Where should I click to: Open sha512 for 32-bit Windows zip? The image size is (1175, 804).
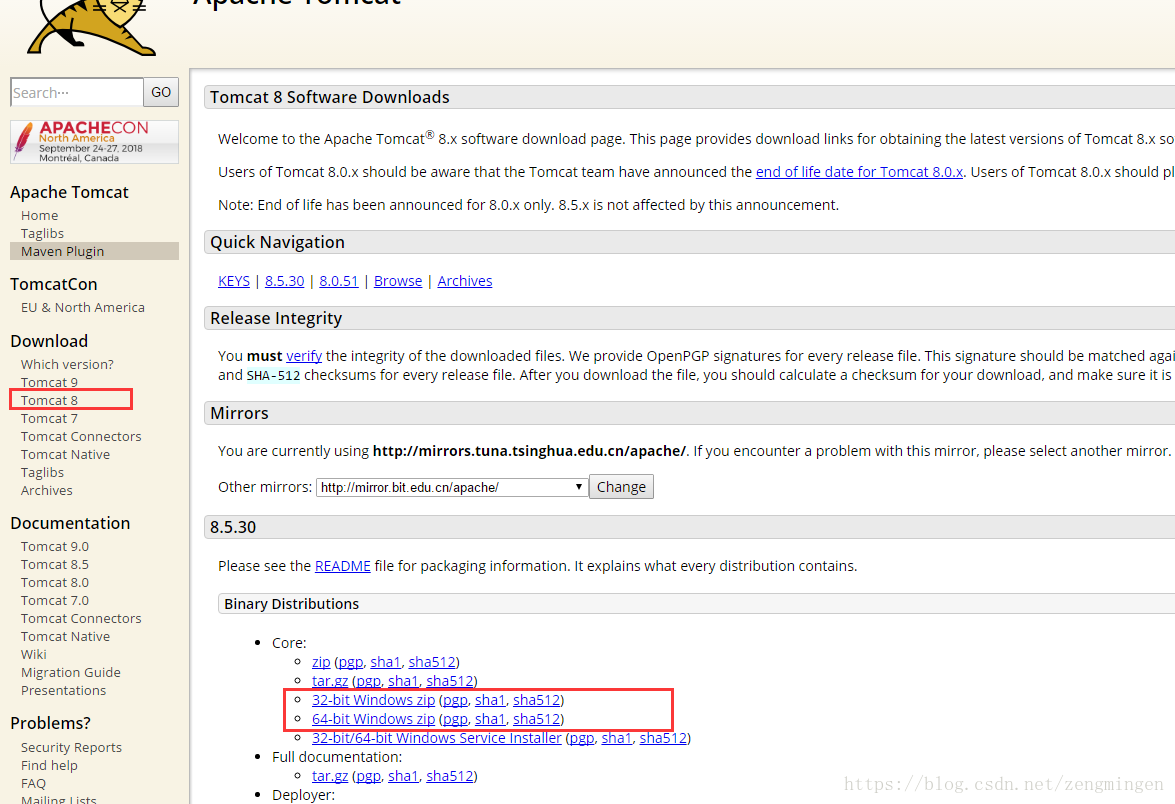537,700
